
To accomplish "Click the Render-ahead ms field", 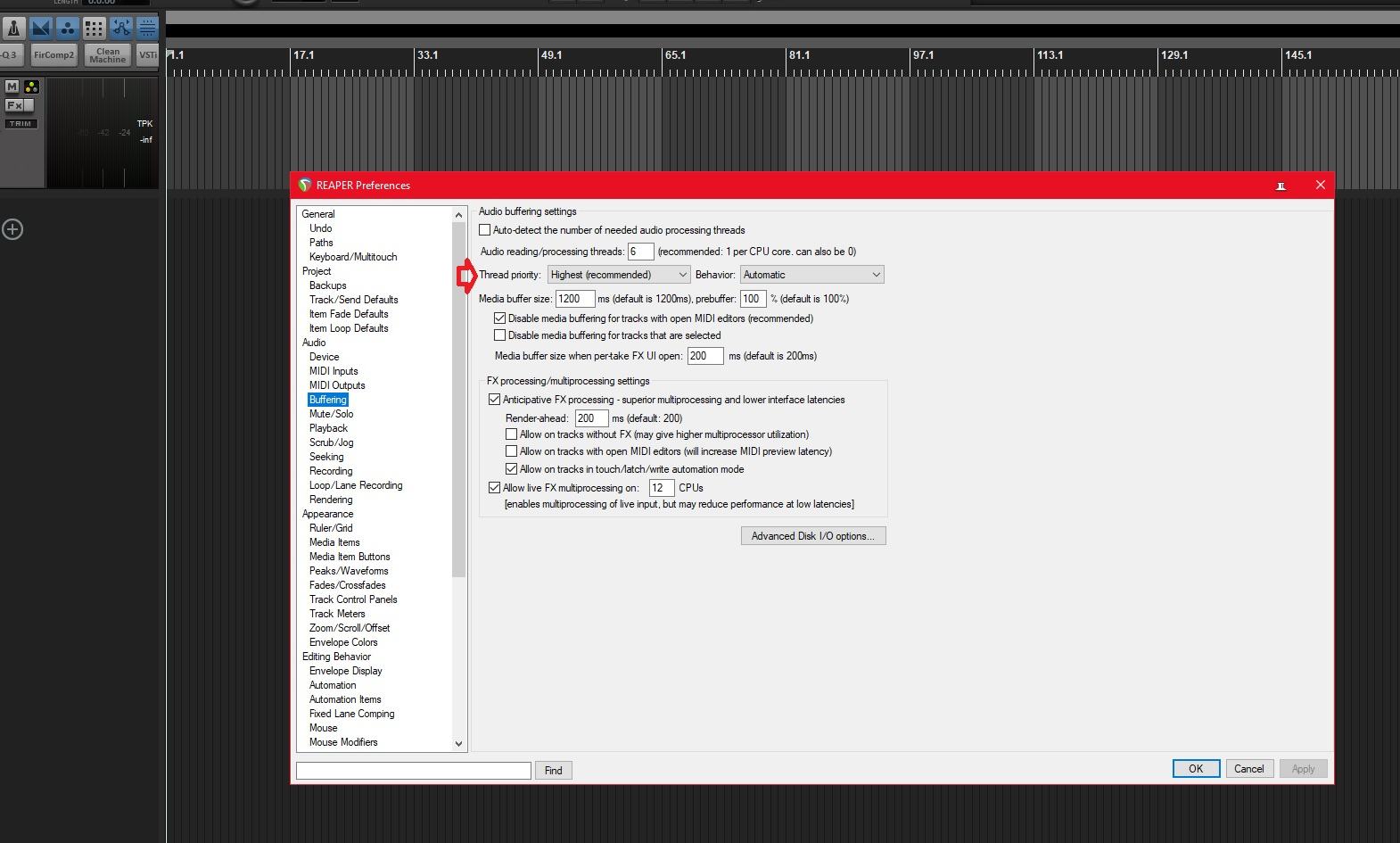I will click(592, 418).
